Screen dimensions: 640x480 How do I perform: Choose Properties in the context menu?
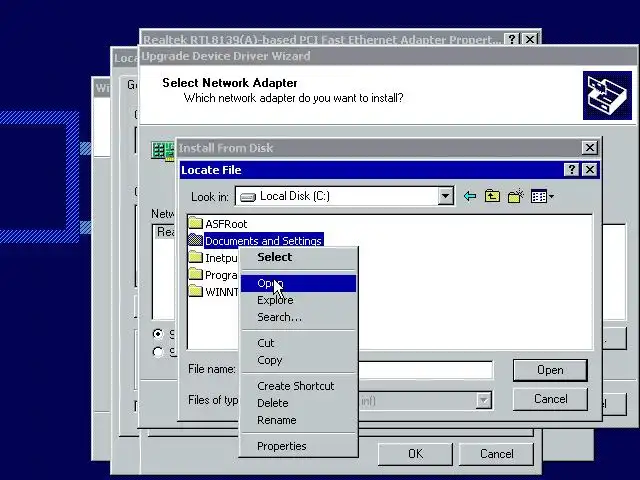298,446
